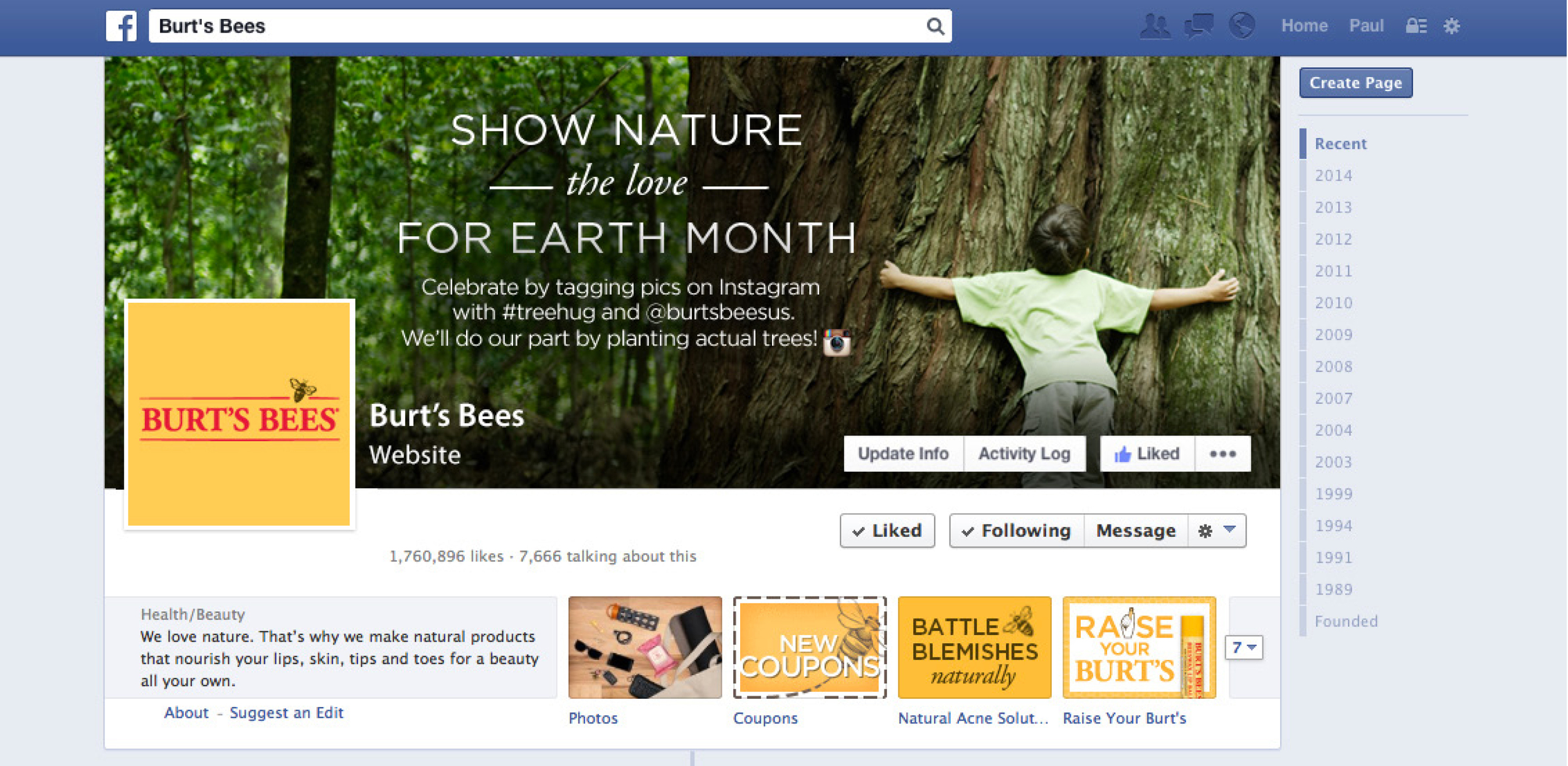Click the Health/Beauty category text
The height and width of the screenshot is (766, 1568).
pos(193,615)
